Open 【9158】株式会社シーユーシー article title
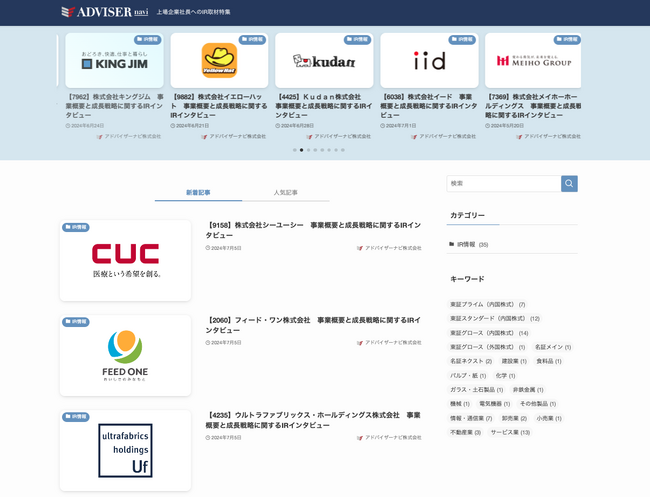 (x=313, y=230)
